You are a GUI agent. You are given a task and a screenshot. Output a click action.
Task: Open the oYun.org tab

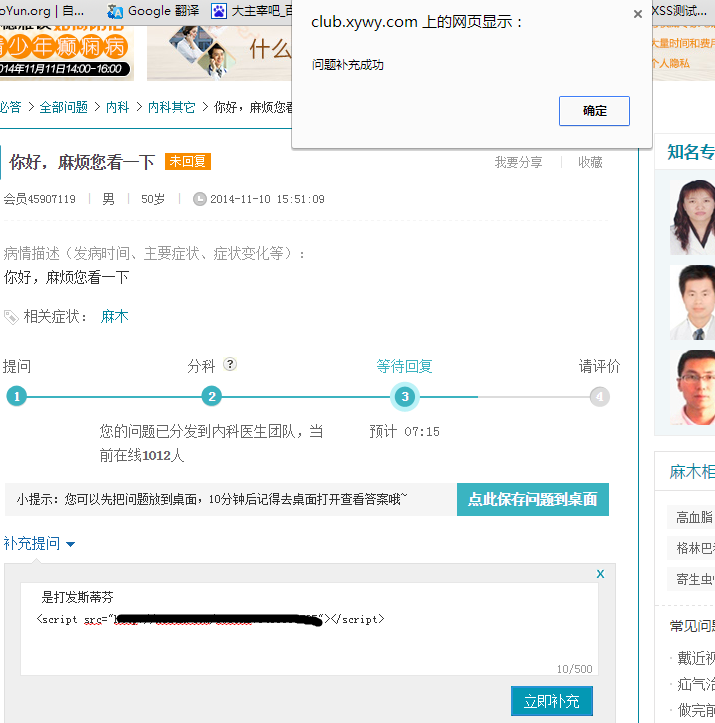(x=41, y=10)
